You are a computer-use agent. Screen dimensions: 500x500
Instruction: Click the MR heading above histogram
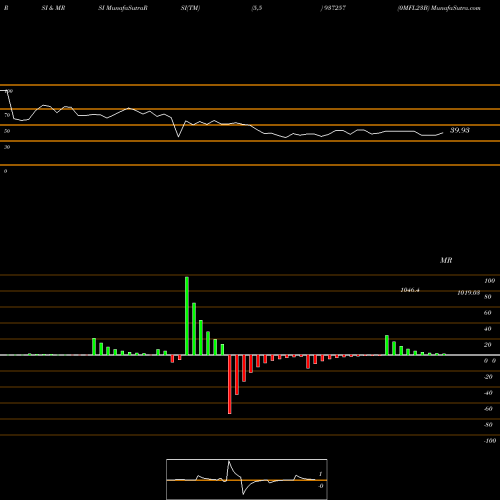(x=446, y=260)
